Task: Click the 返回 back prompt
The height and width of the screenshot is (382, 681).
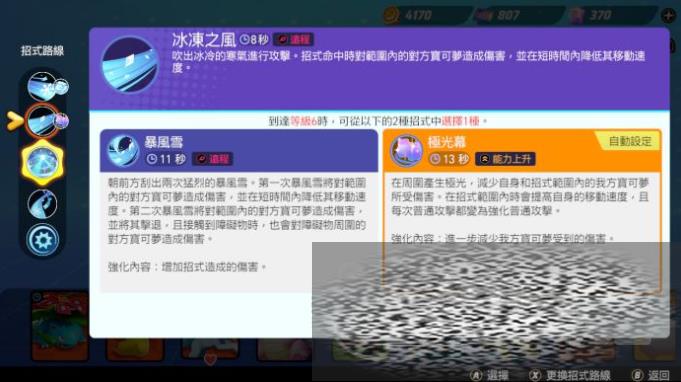Action: pyautogui.click(x=651, y=375)
